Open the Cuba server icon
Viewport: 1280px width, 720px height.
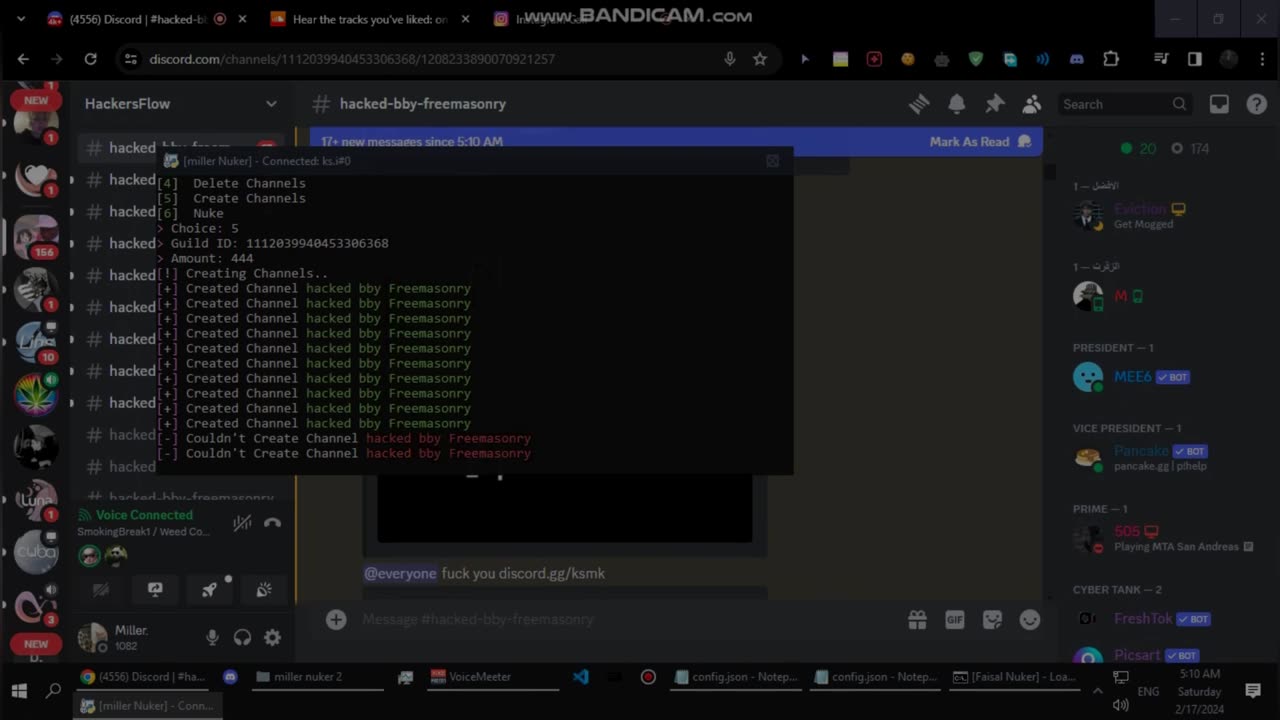36,552
